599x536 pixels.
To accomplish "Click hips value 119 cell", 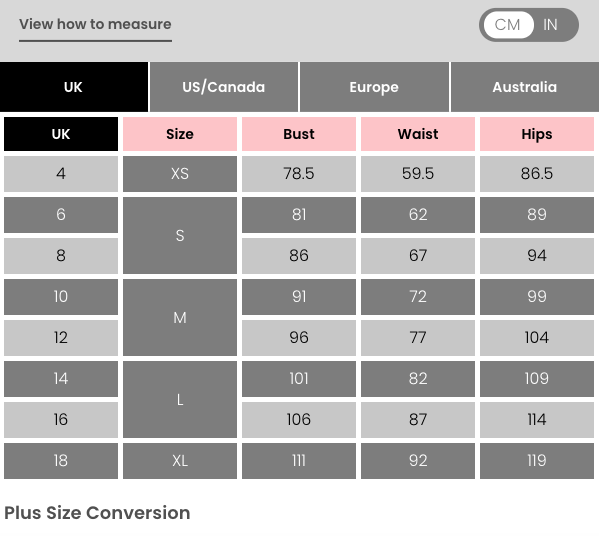I will coord(537,461).
